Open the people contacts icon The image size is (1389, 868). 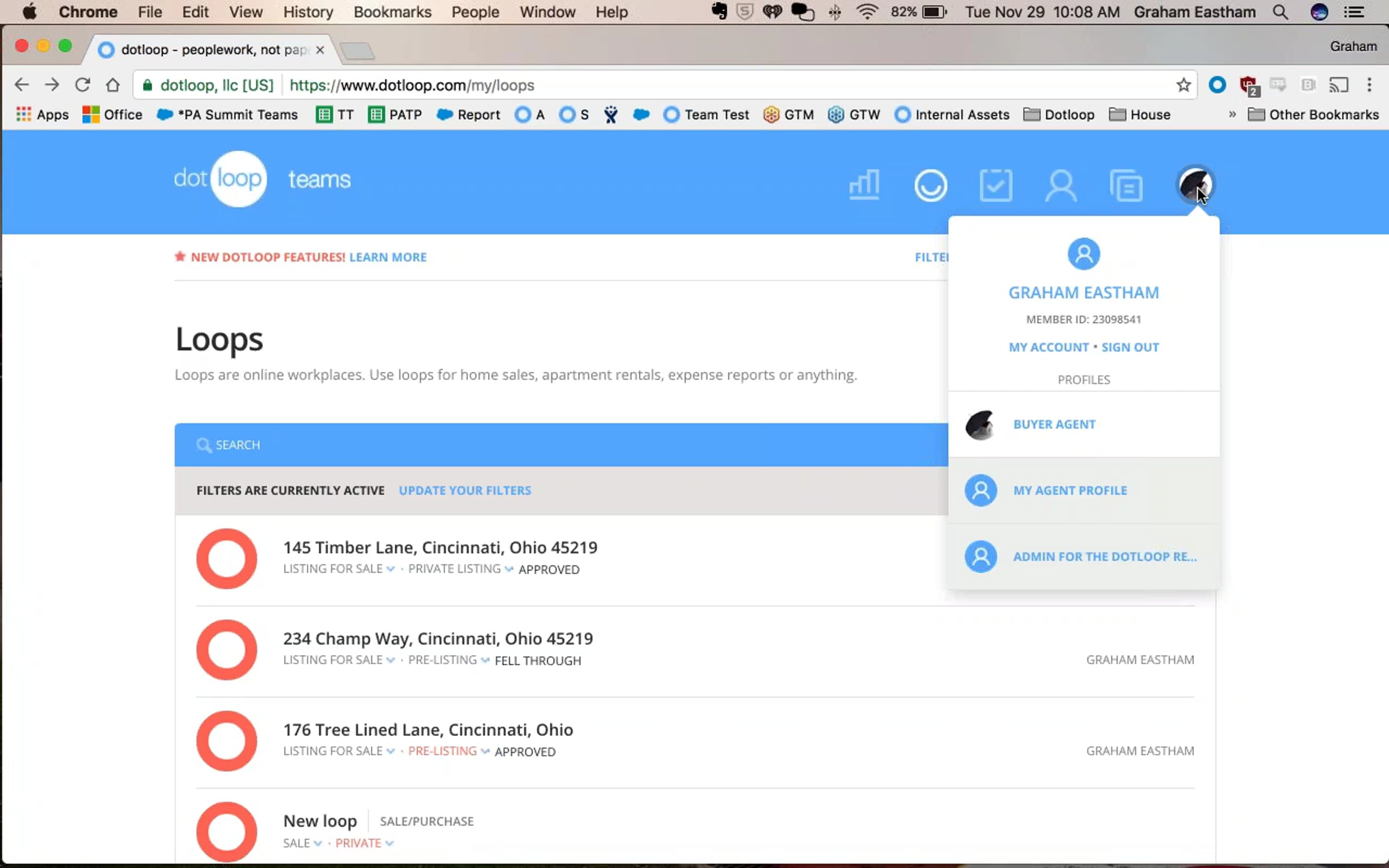click(1060, 185)
